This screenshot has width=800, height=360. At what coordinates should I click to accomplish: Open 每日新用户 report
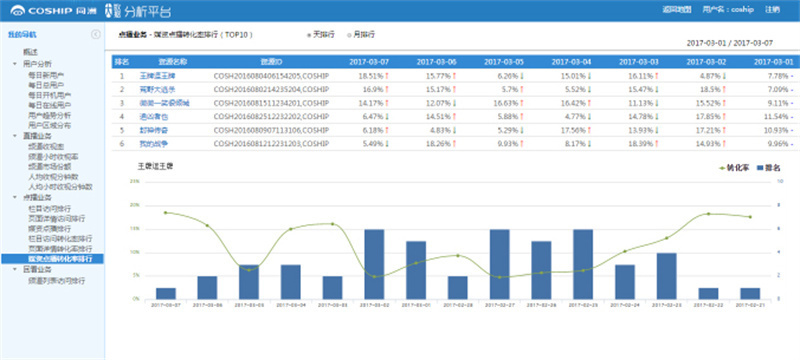(x=46, y=75)
